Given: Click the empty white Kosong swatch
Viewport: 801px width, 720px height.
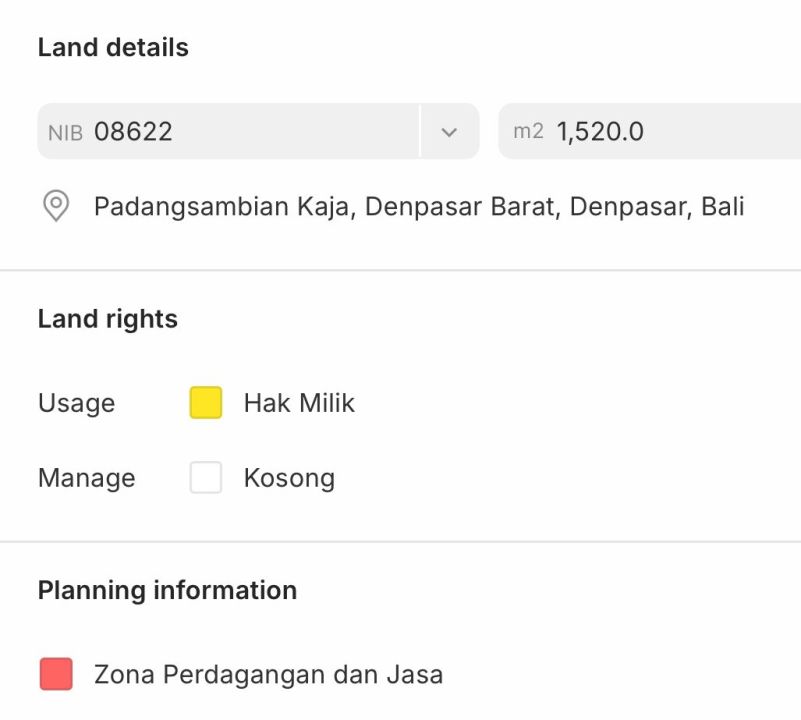Looking at the screenshot, I should [206, 478].
